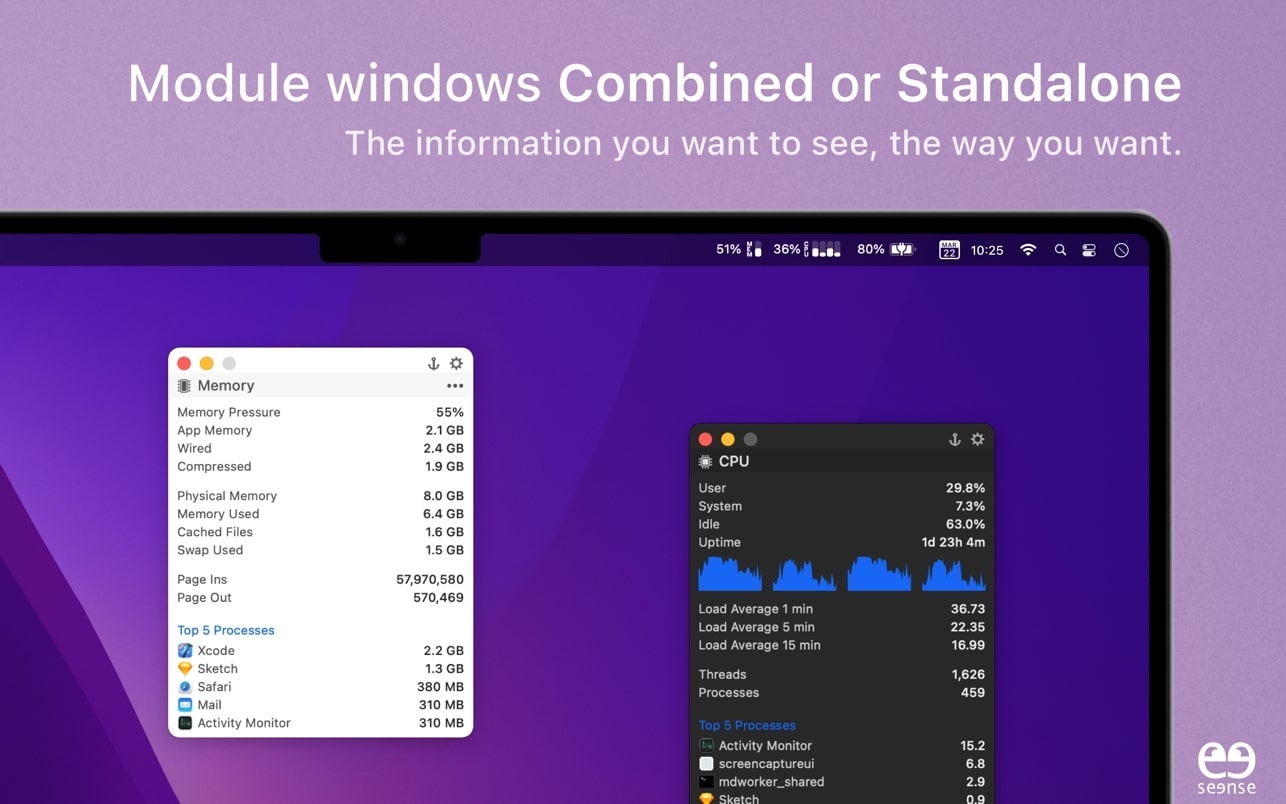
Task: Click the Mail icon in the Memory process list
Action: 185,705
